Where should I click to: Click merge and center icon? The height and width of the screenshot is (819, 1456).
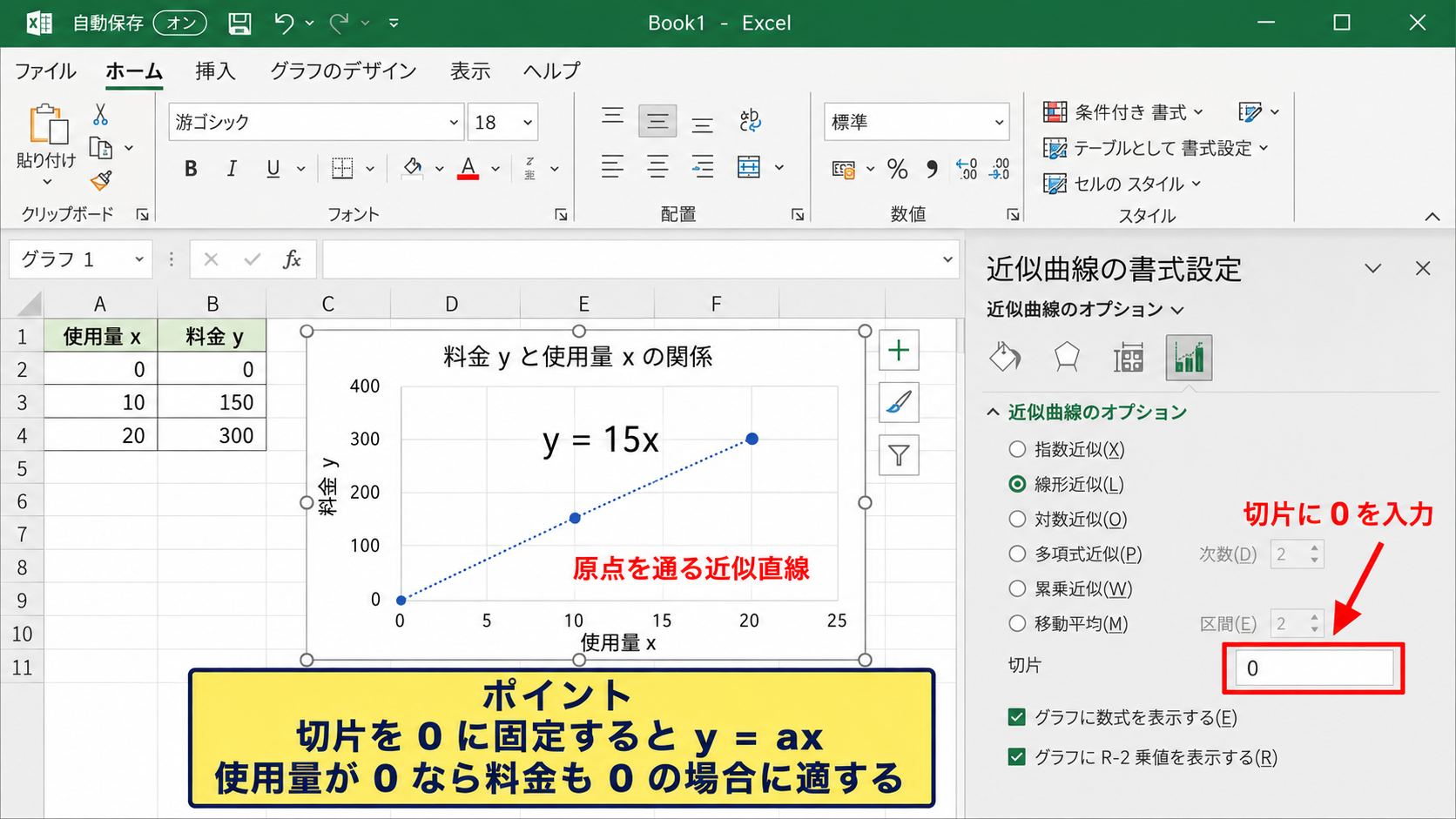(x=749, y=166)
